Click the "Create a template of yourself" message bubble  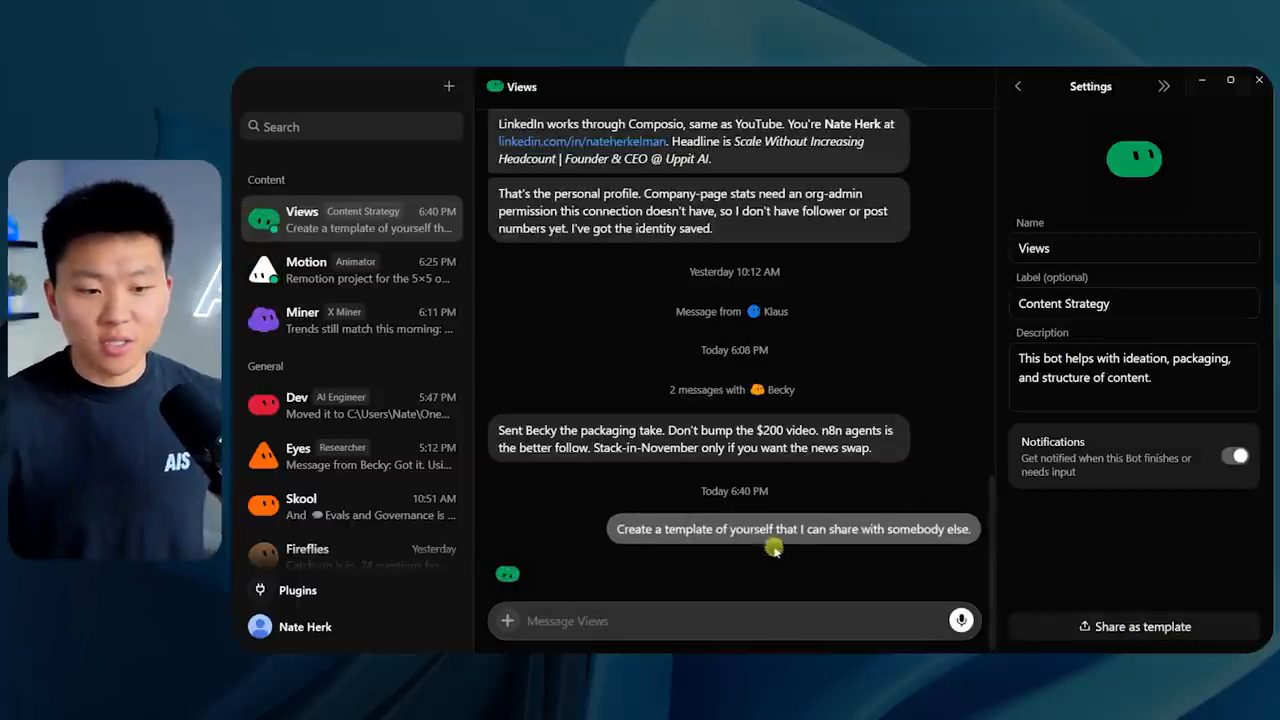click(x=793, y=529)
